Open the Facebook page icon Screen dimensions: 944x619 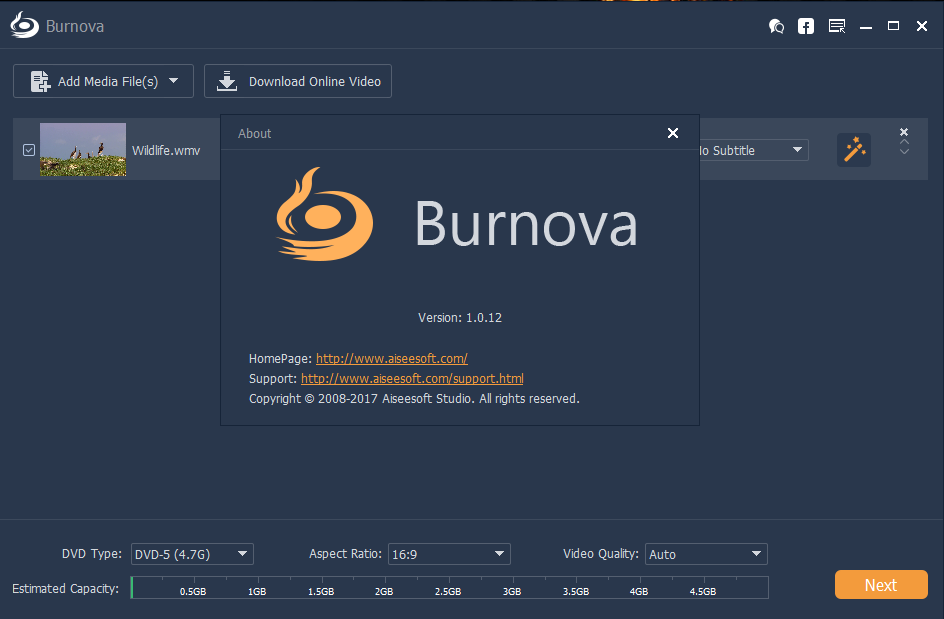[x=806, y=26]
